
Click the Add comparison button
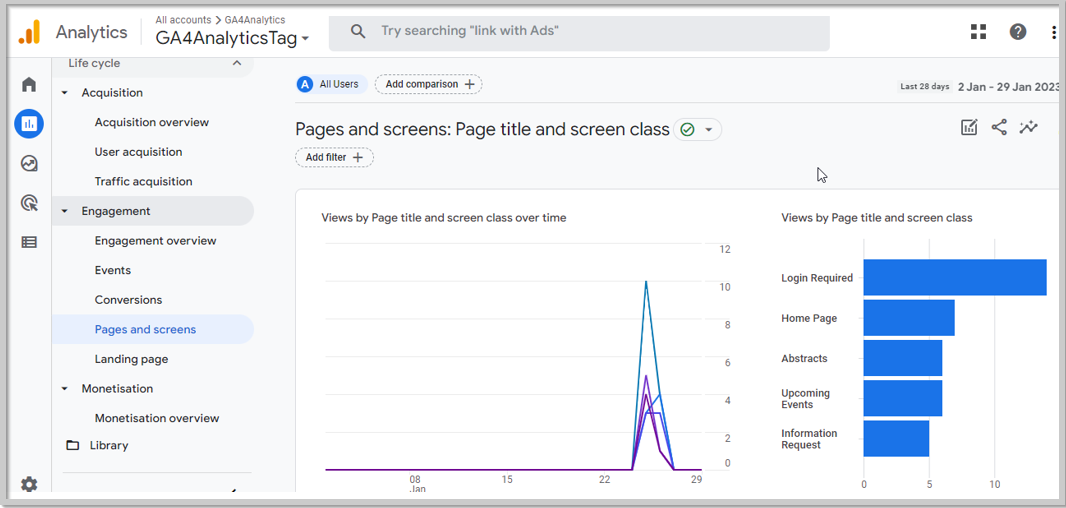point(428,84)
